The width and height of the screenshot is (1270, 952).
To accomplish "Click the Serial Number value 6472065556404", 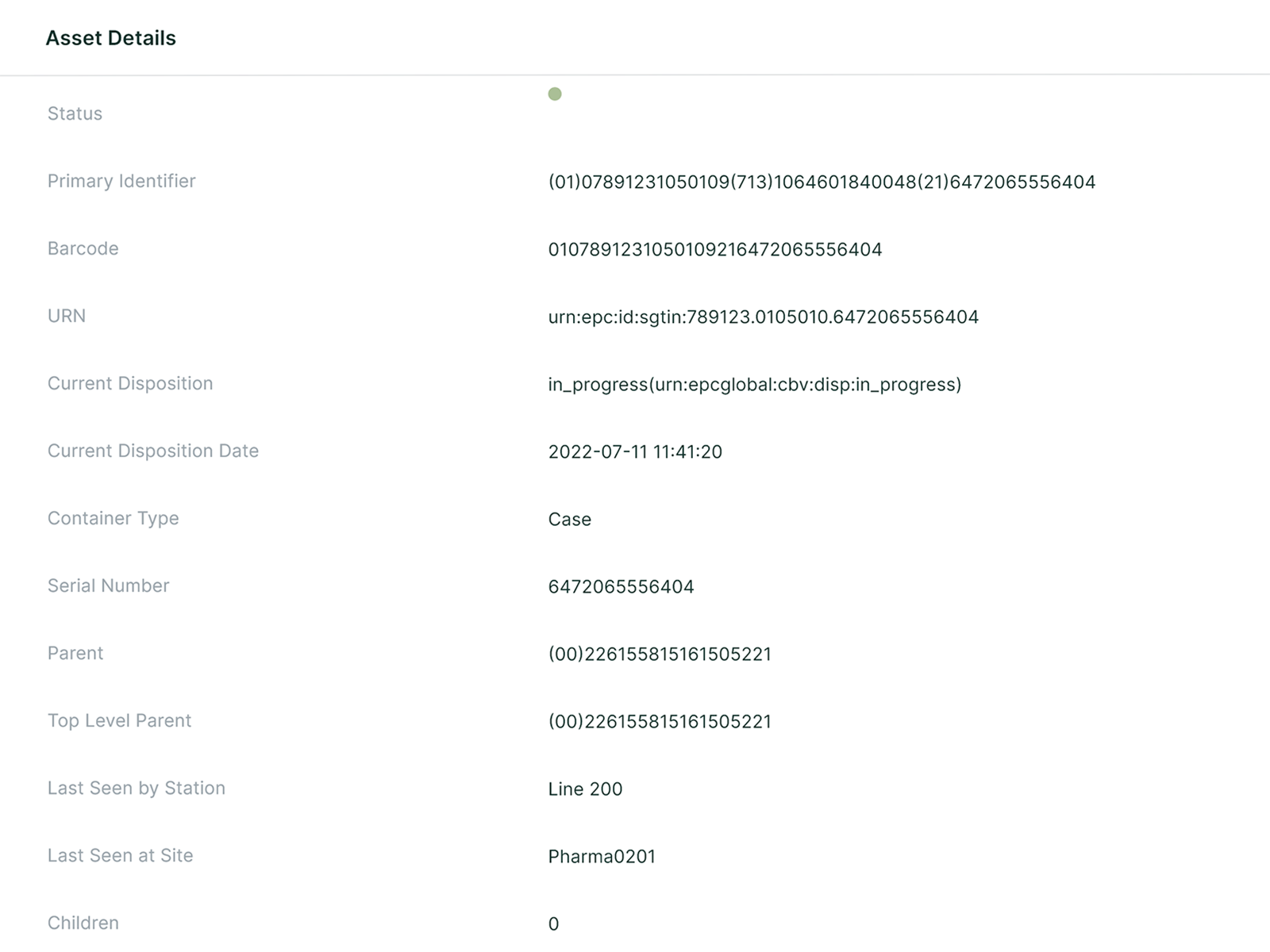I will (621, 587).
